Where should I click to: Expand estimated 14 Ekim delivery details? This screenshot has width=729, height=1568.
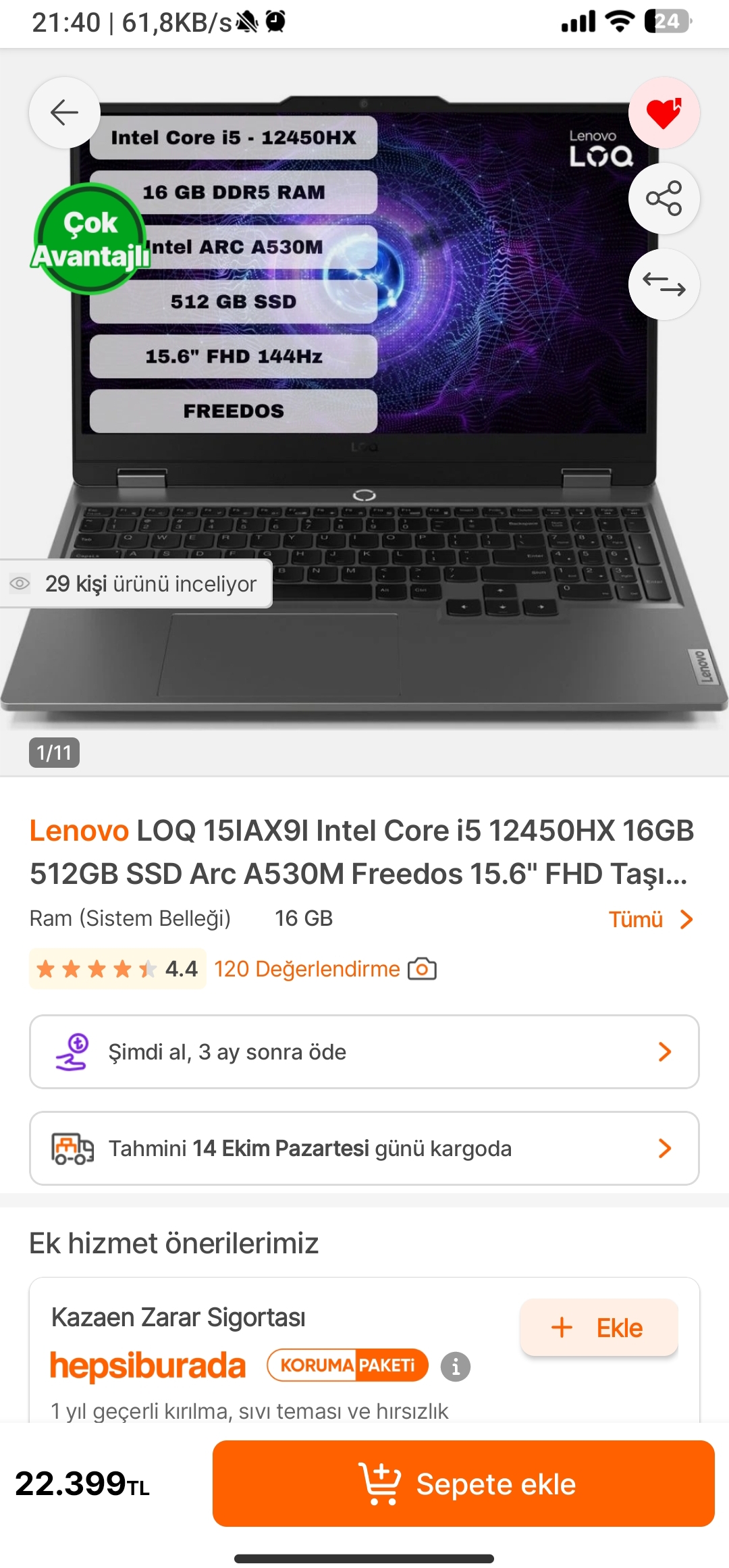point(364,1148)
